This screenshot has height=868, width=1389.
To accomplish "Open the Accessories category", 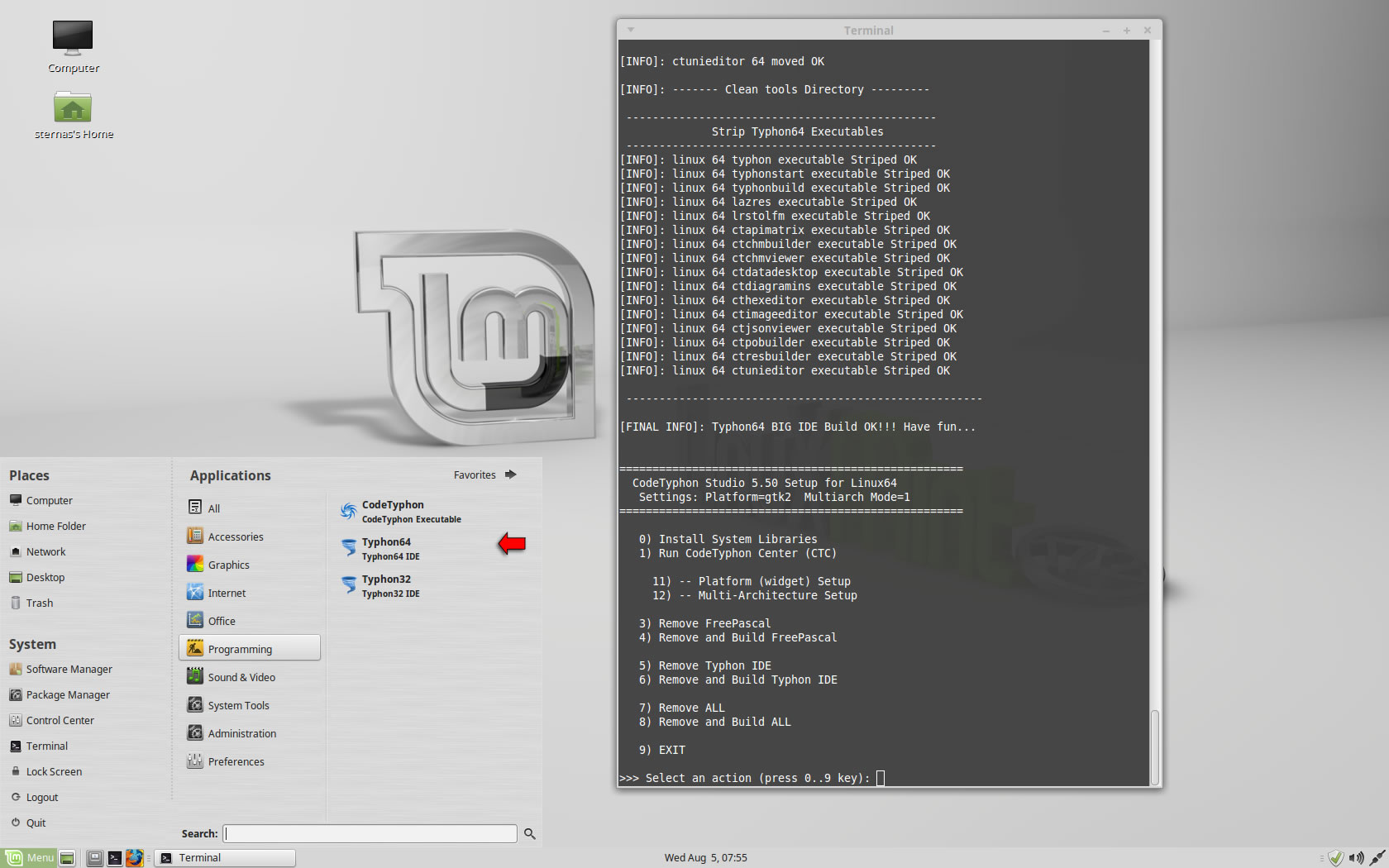I will 249,537.
